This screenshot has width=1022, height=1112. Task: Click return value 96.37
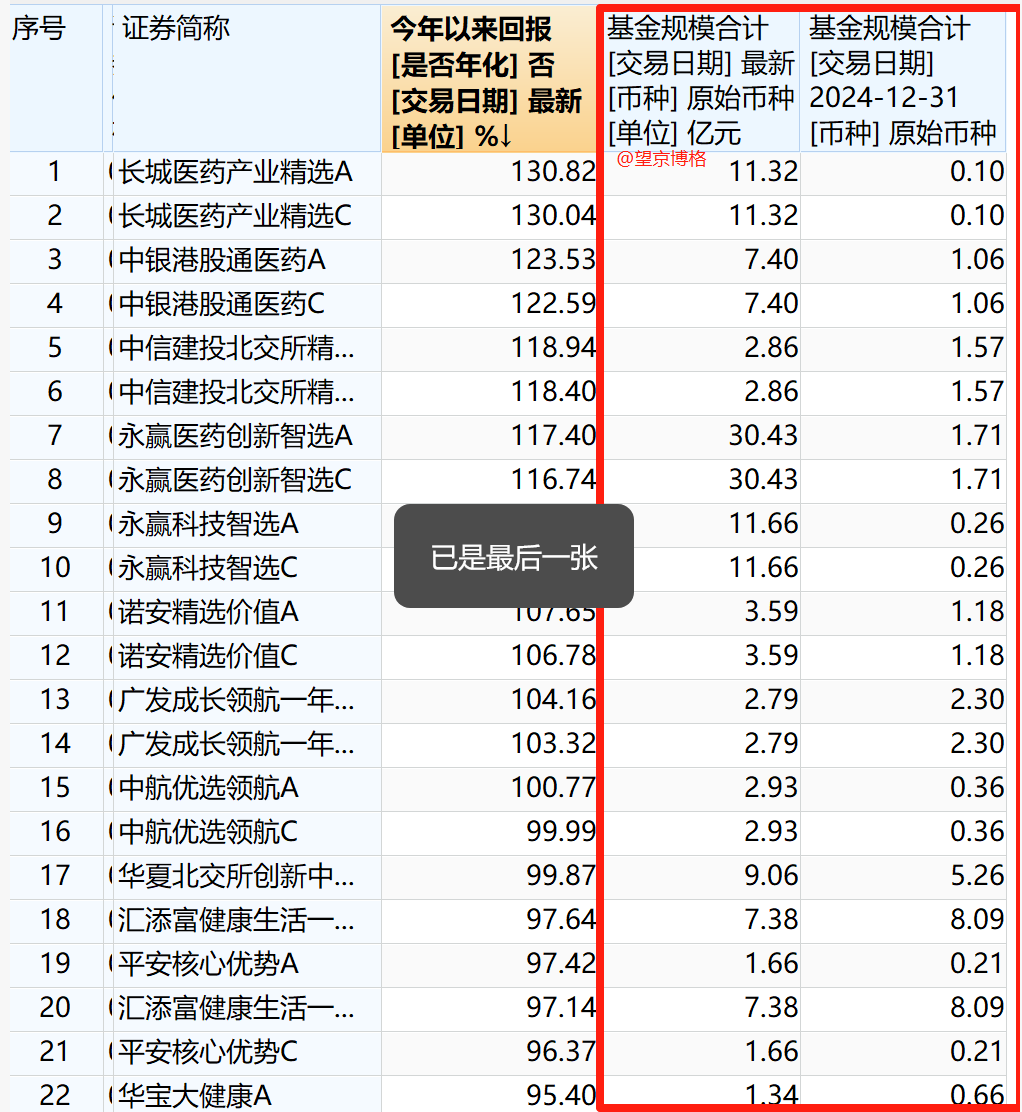[x=560, y=1051]
